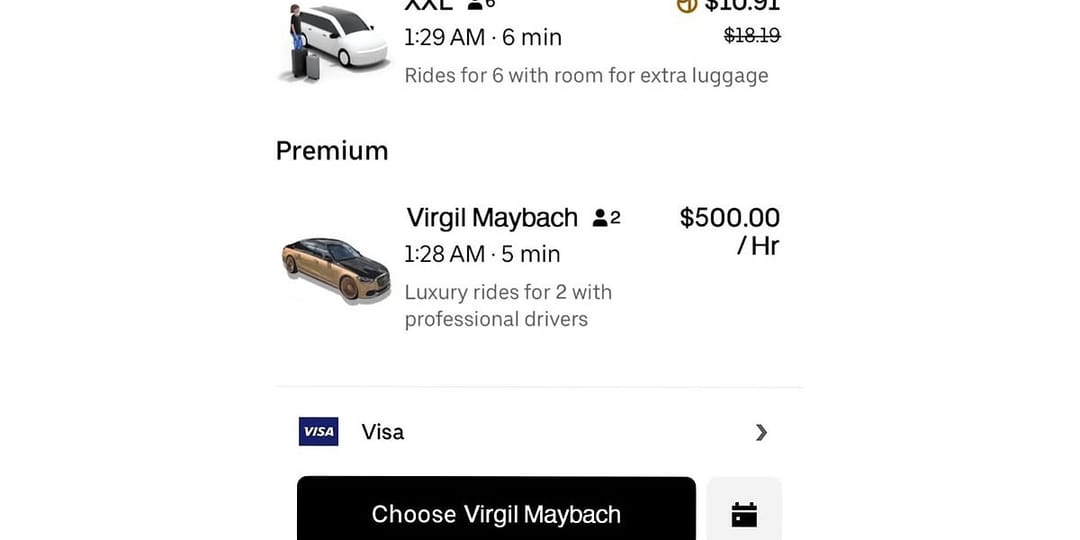Click the XXL passenger capacity icon

pyautogui.click(x=481, y=4)
